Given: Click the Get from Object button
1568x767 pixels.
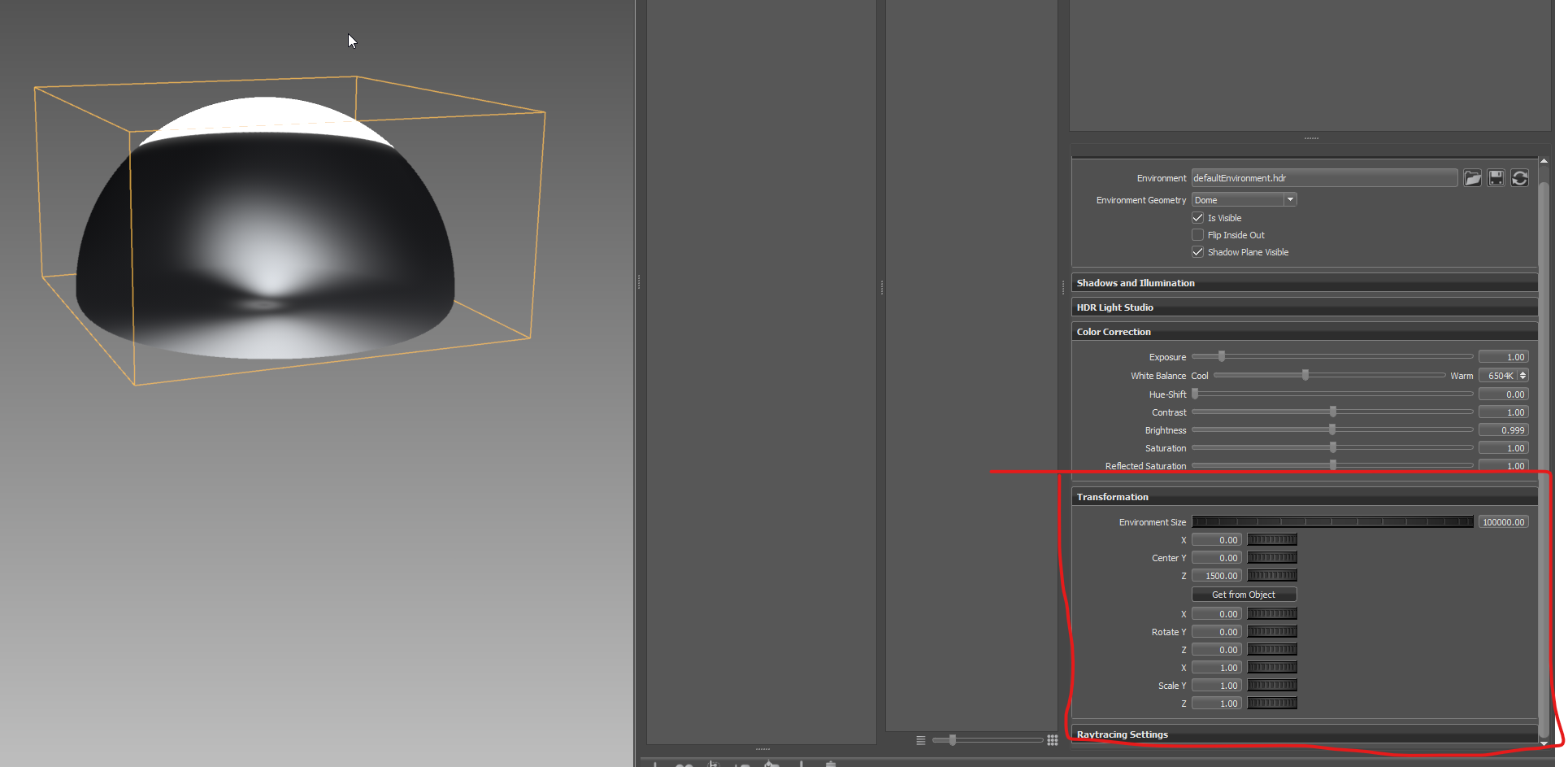Looking at the screenshot, I should [1244, 595].
